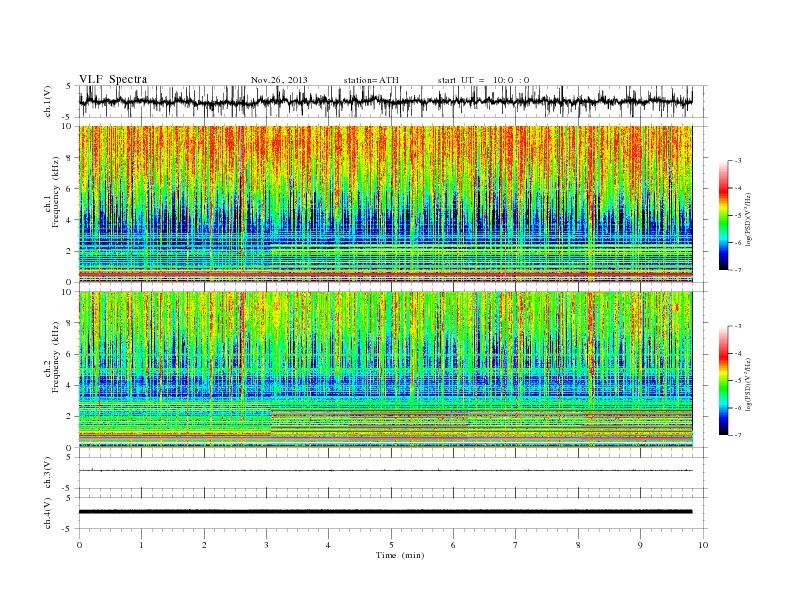Click the "station=ATH" header label
This screenshot has width=792, height=612.
pyautogui.click(x=371, y=80)
